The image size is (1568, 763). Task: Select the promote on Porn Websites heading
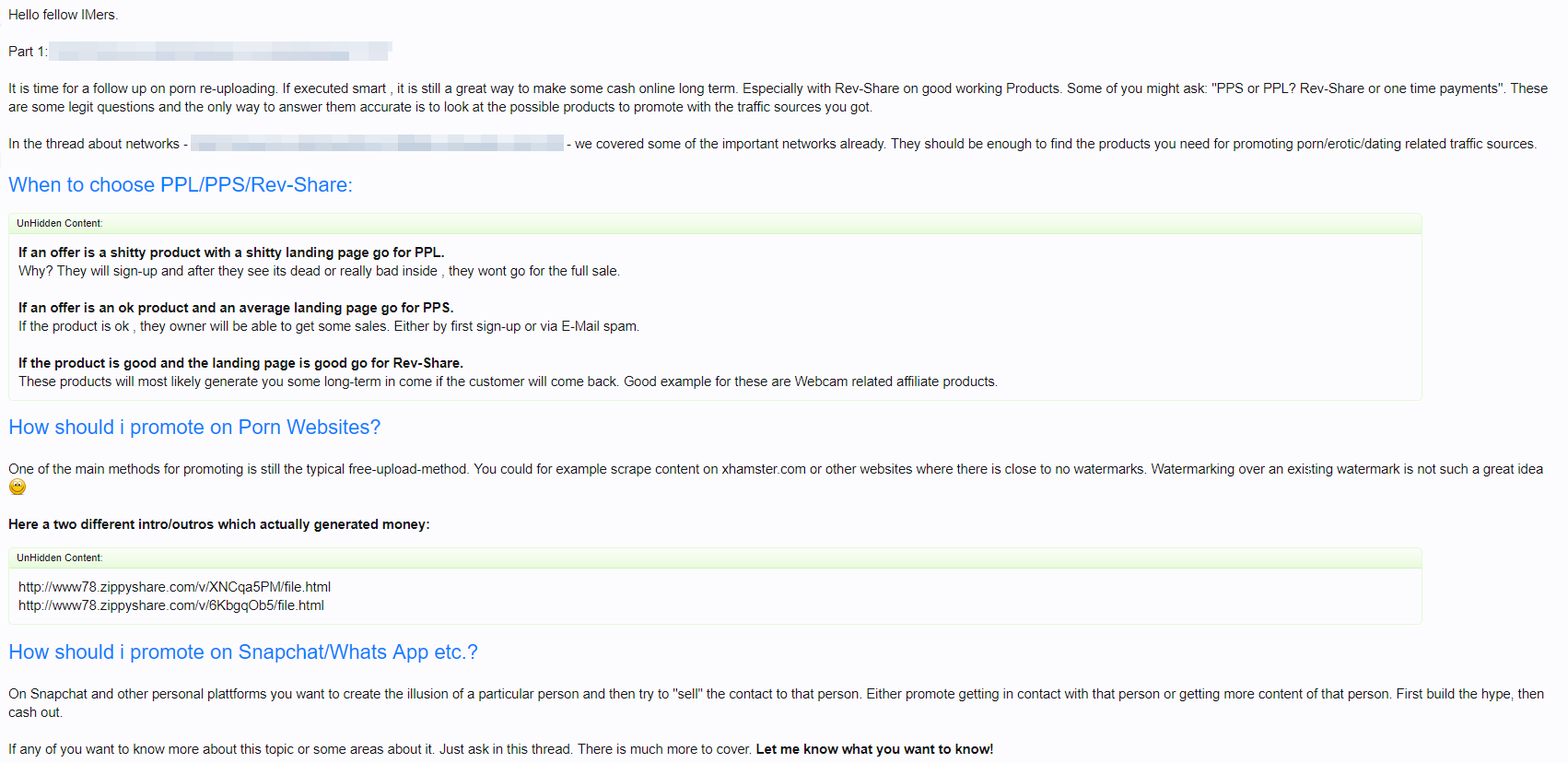point(194,428)
